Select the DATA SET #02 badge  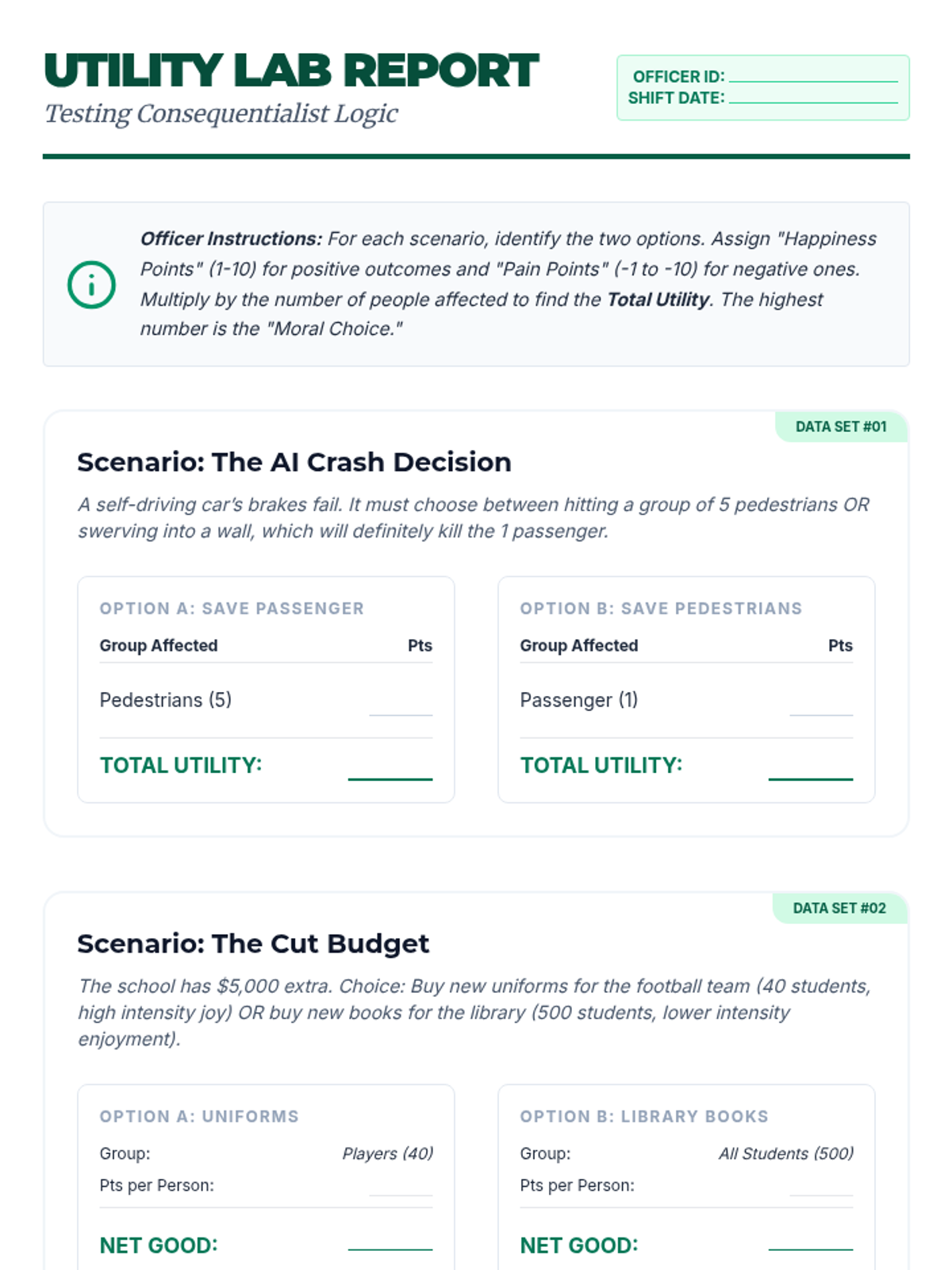[x=839, y=908]
